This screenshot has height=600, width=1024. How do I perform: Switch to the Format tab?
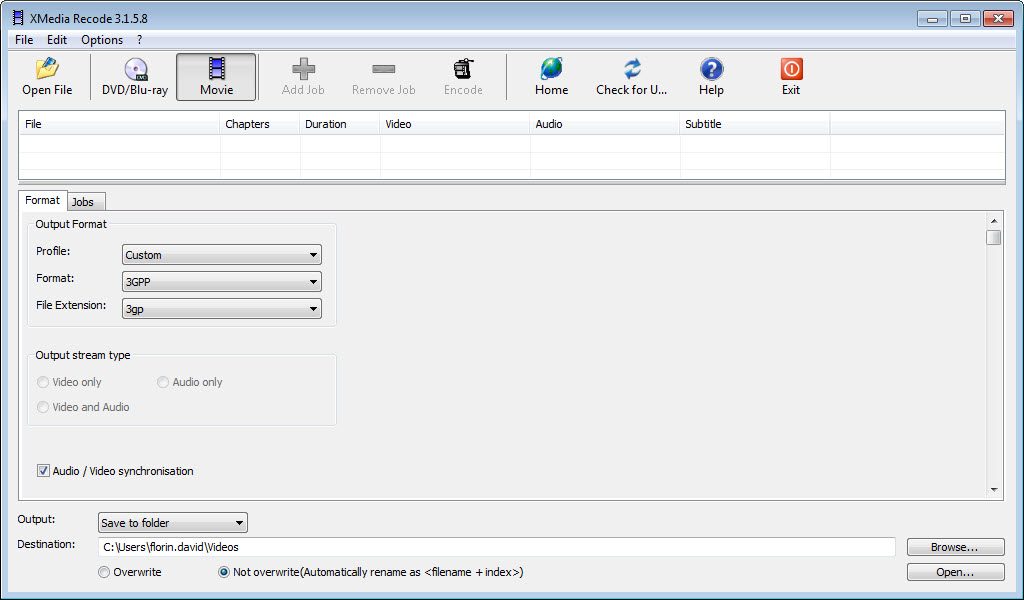pyautogui.click(x=42, y=200)
